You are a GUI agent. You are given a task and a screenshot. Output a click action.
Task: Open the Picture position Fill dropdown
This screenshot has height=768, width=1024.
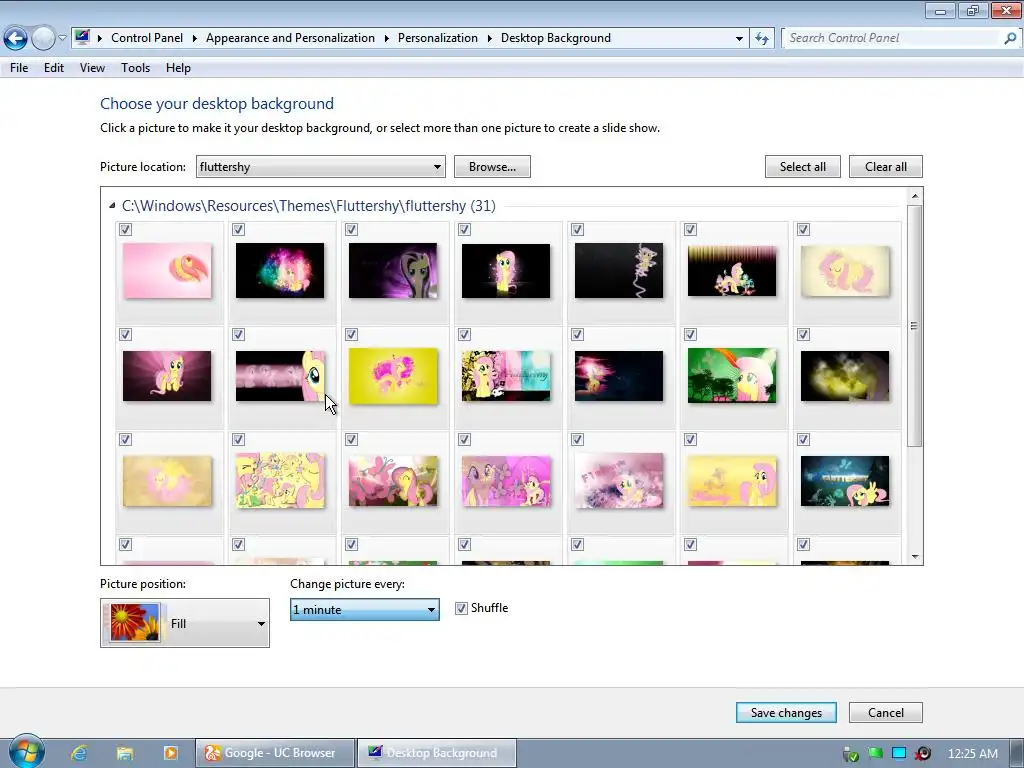[185, 623]
